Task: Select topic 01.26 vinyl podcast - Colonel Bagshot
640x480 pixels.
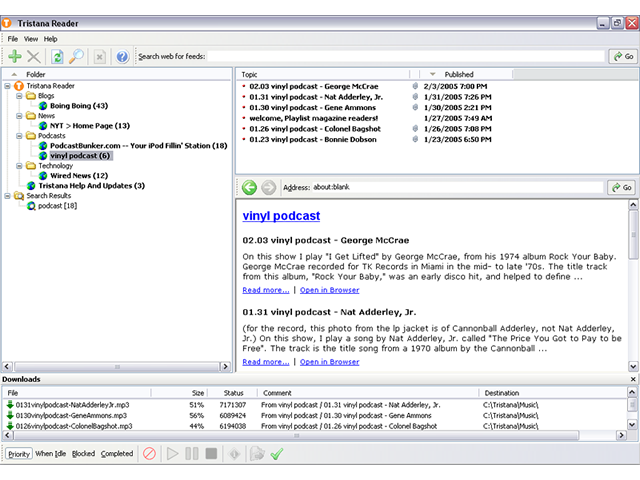Action: (315, 129)
